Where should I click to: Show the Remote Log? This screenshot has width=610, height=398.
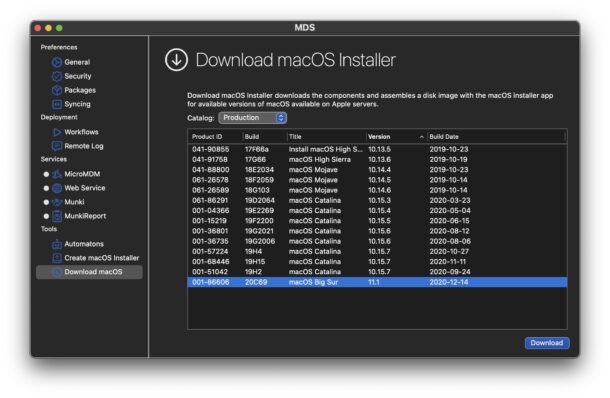[x=84, y=146]
